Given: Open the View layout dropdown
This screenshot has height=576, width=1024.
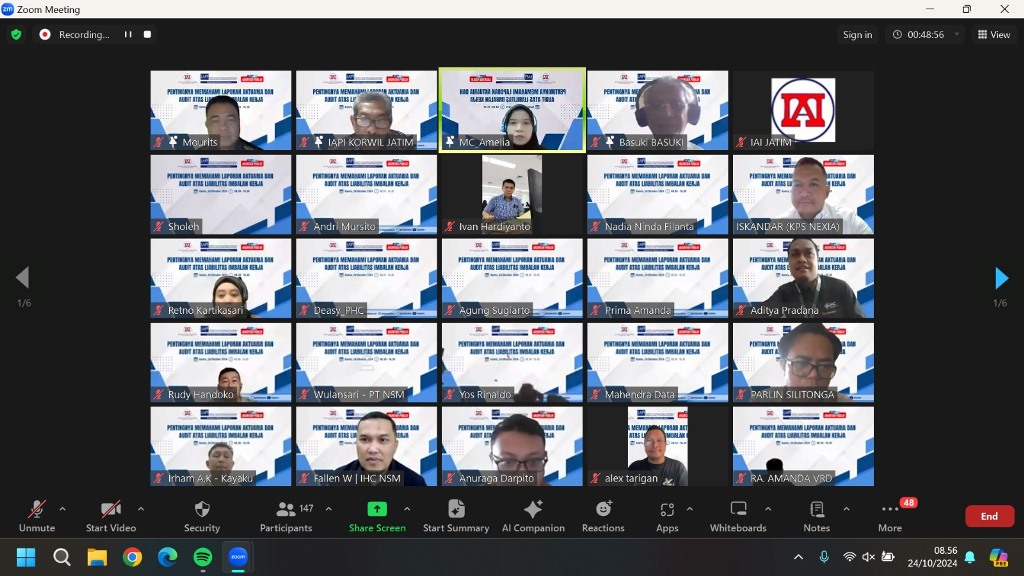Looking at the screenshot, I should pos(994,35).
